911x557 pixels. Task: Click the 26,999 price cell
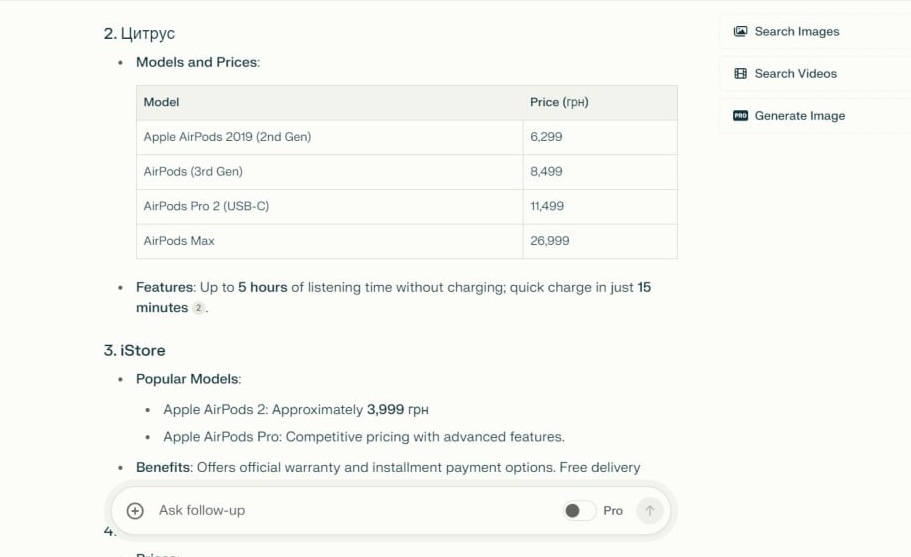pos(550,241)
